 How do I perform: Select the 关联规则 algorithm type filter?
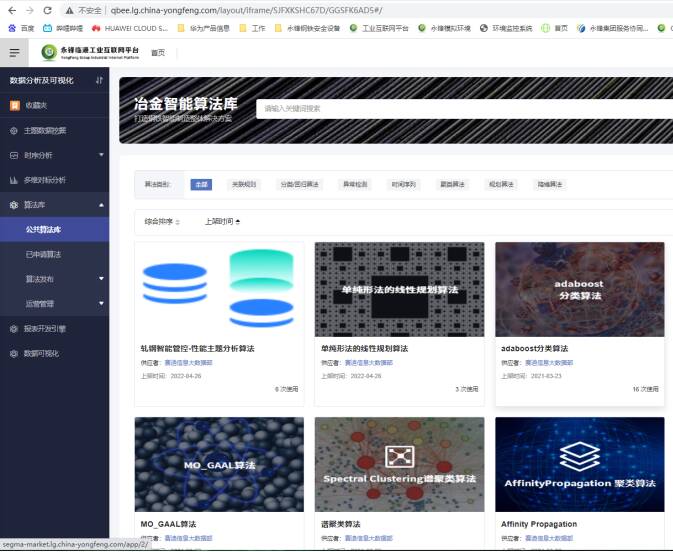tap(244, 184)
